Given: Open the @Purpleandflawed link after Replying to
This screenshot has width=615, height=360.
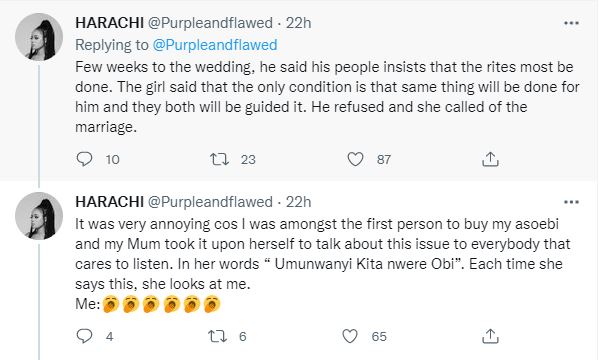Looking at the screenshot, I should coord(215,45).
